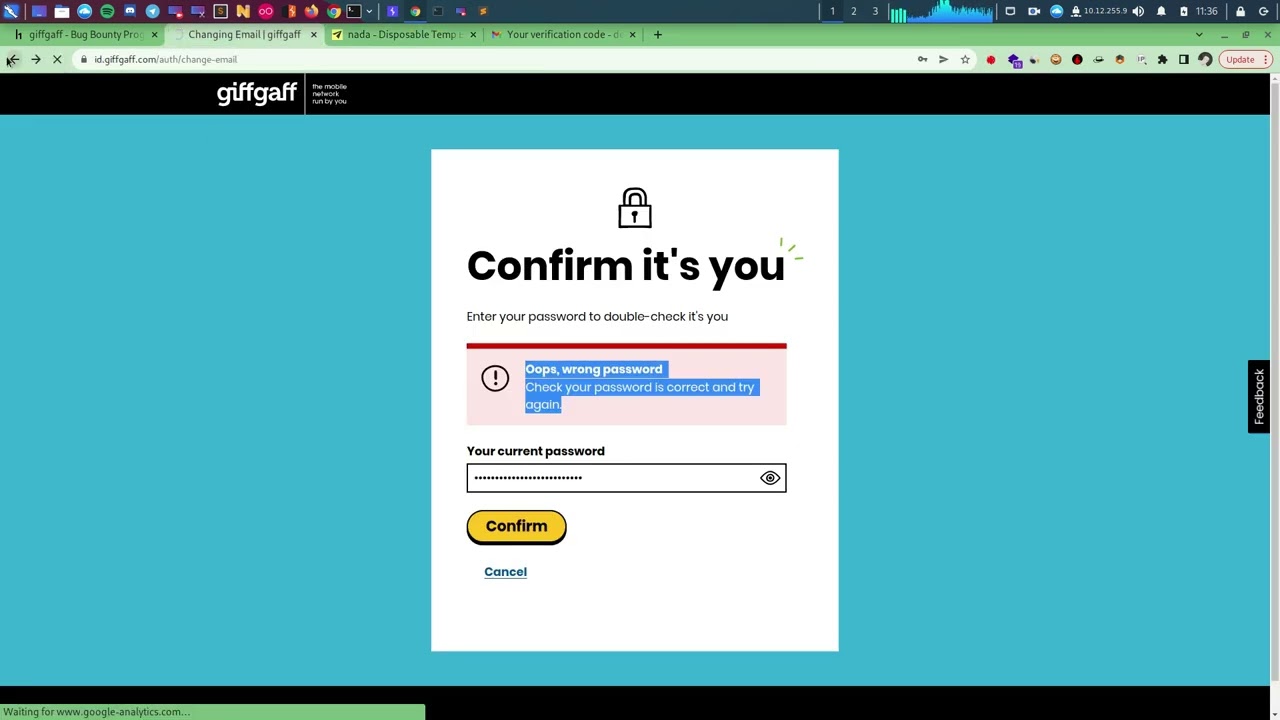Launch Firefox from the panel
The width and height of the screenshot is (1280, 720).
(x=311, y=11)
